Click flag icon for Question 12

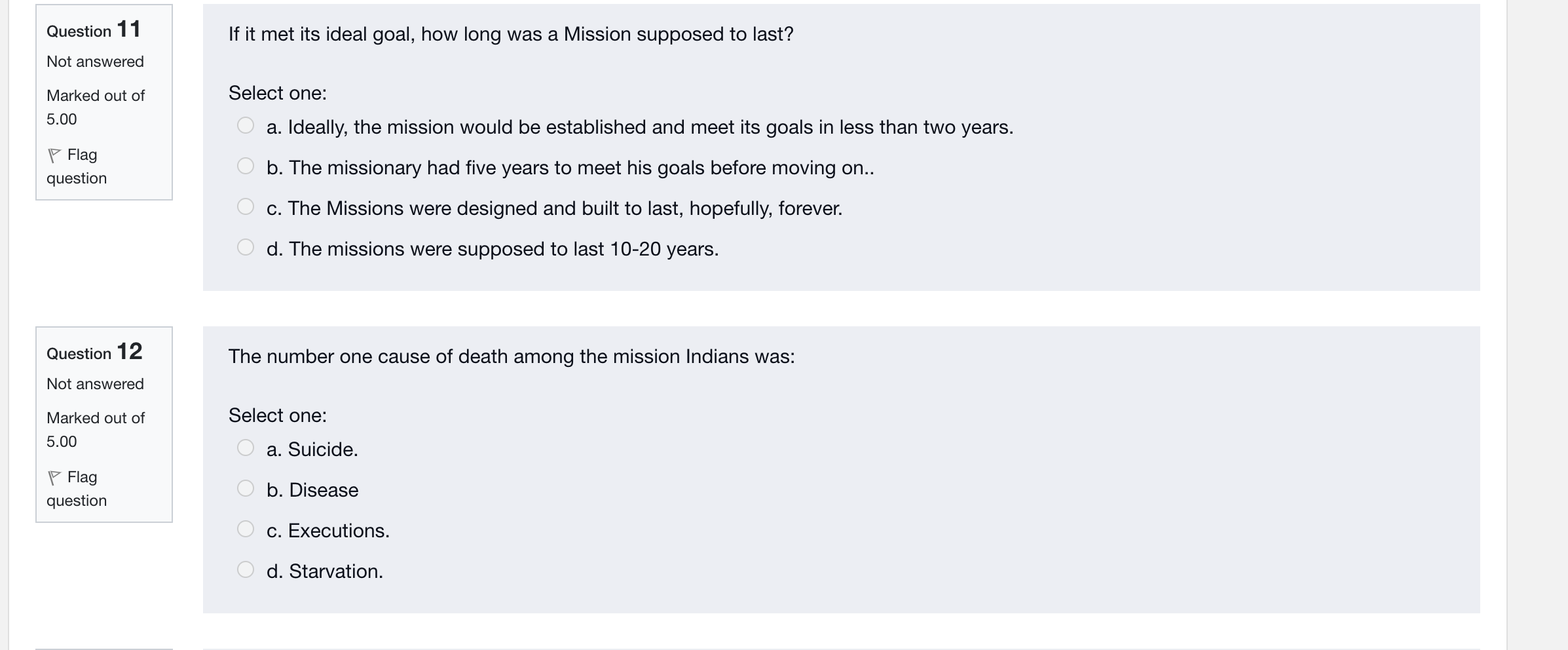point(54,478)
